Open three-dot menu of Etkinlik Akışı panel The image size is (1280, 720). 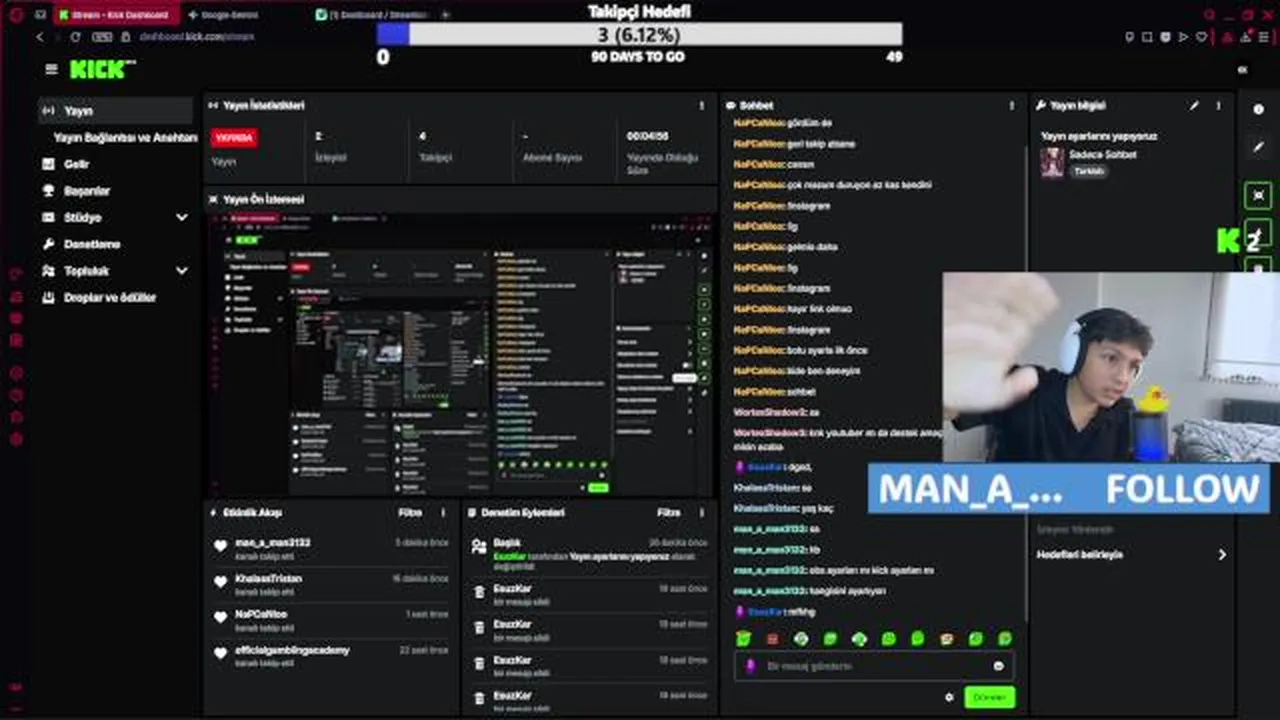coord(443,512)
